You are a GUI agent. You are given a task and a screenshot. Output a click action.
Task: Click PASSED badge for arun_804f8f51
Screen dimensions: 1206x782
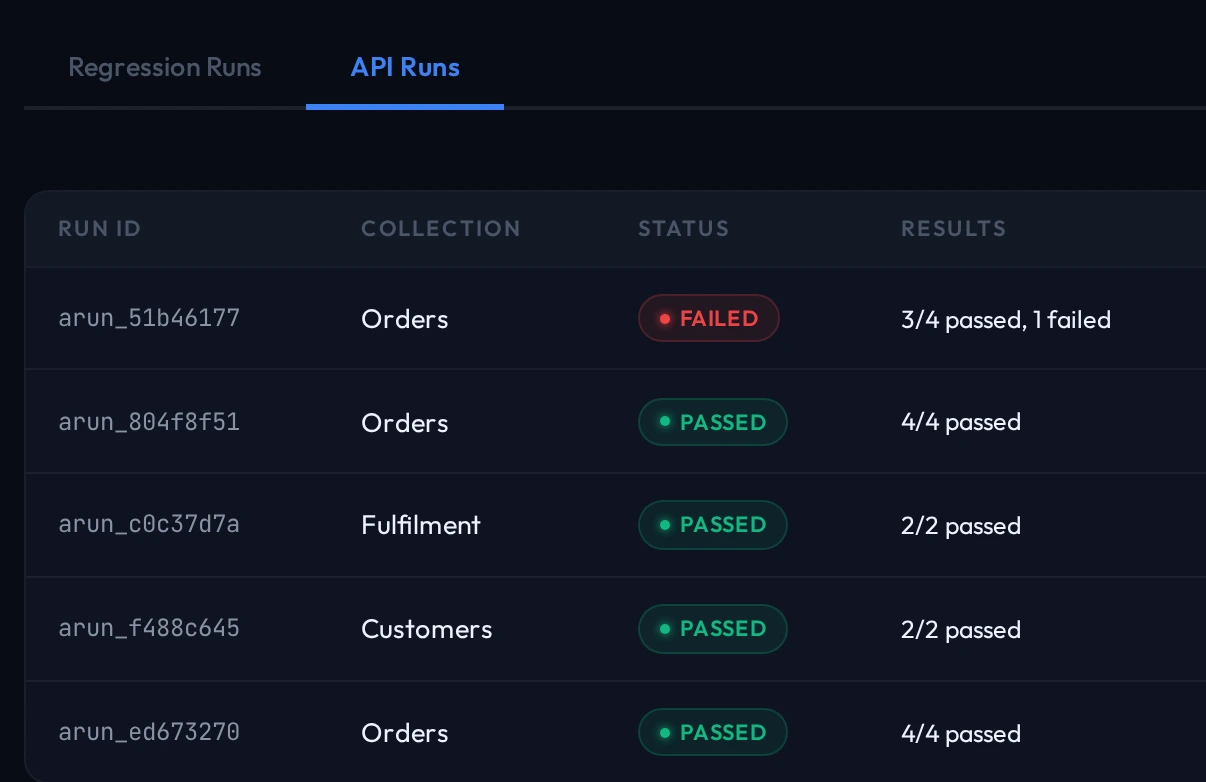coord(713,422)
